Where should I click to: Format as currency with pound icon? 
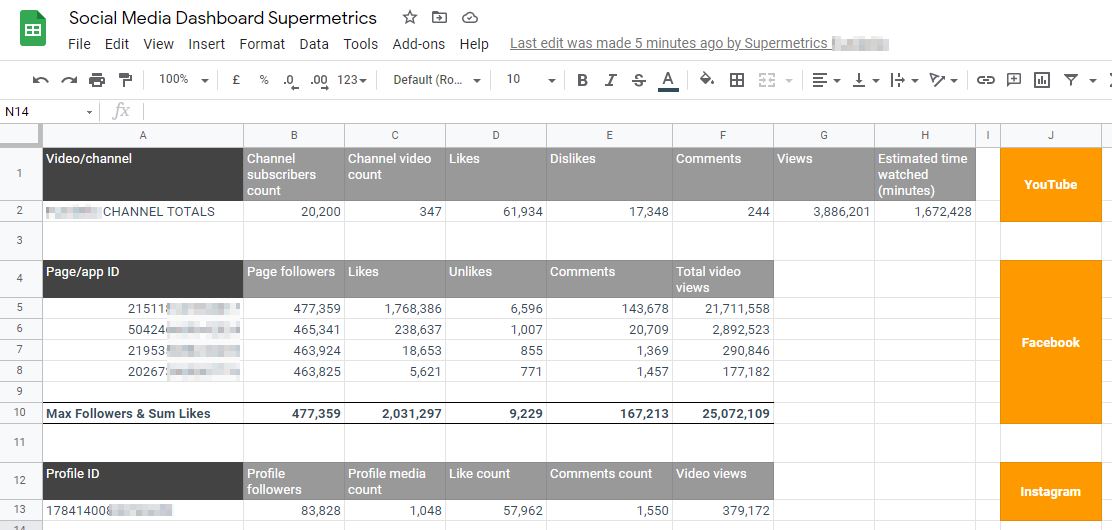[236, 80]
